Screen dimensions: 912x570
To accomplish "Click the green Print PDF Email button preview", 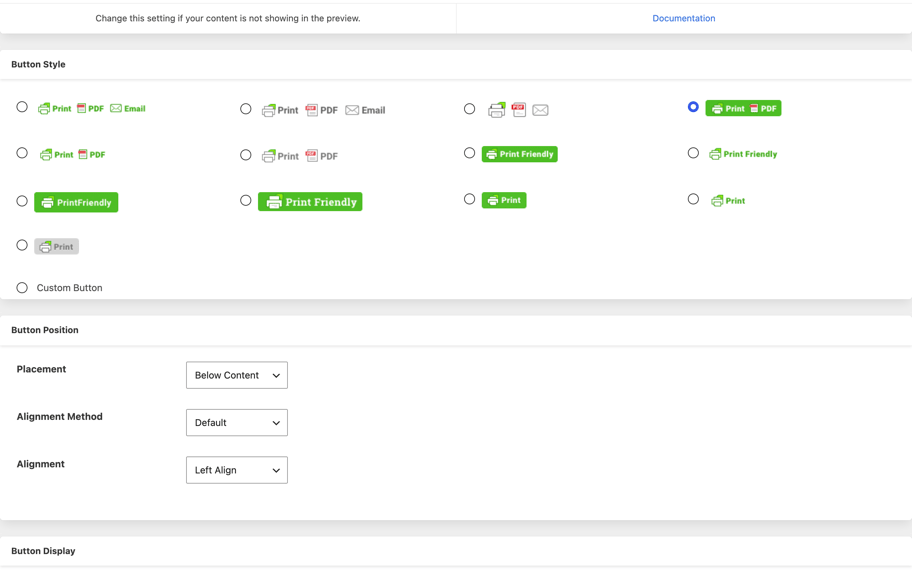I will [91, 109].
